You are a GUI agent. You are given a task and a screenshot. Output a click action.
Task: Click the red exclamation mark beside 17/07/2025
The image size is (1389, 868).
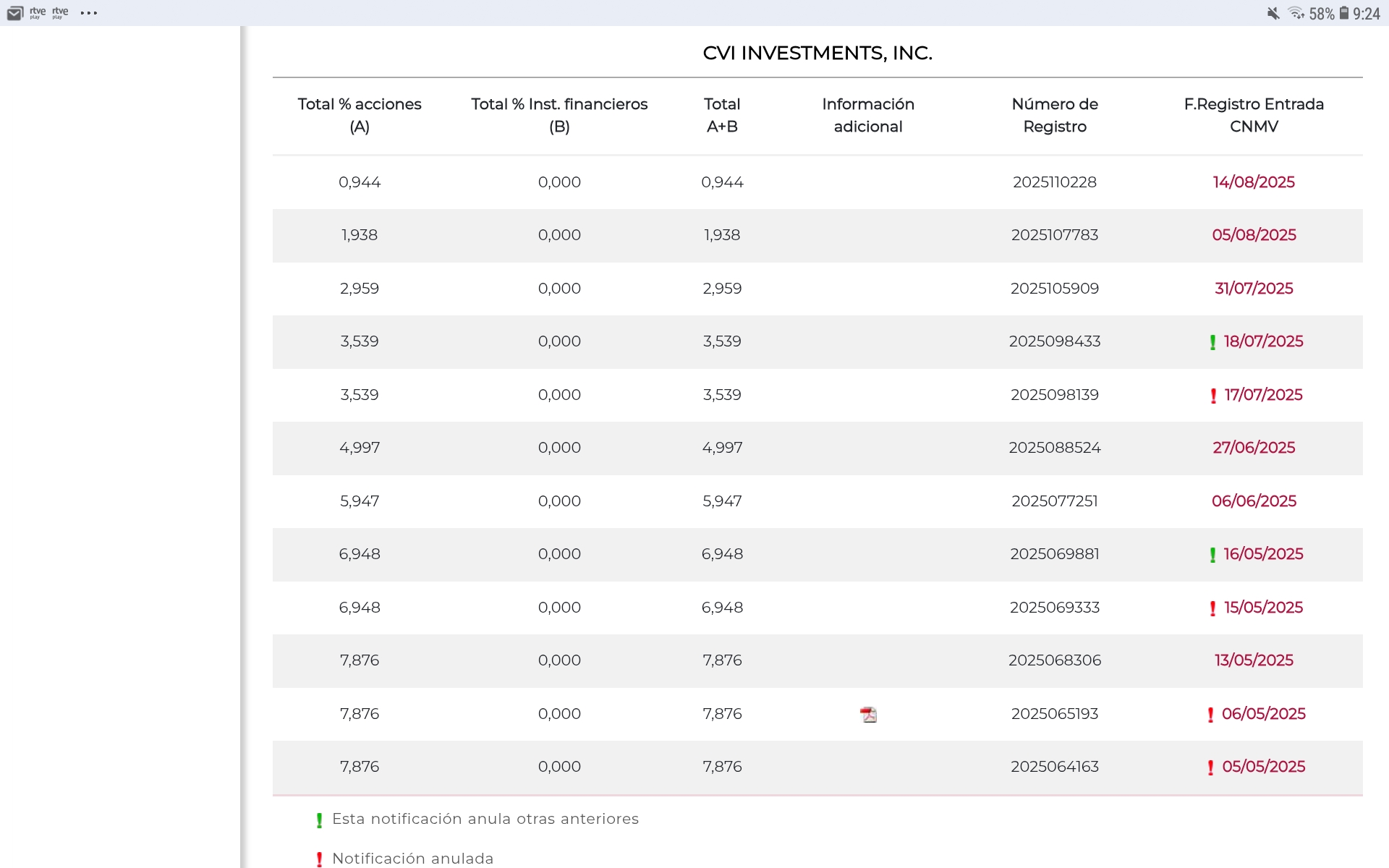click(1213, 396)
